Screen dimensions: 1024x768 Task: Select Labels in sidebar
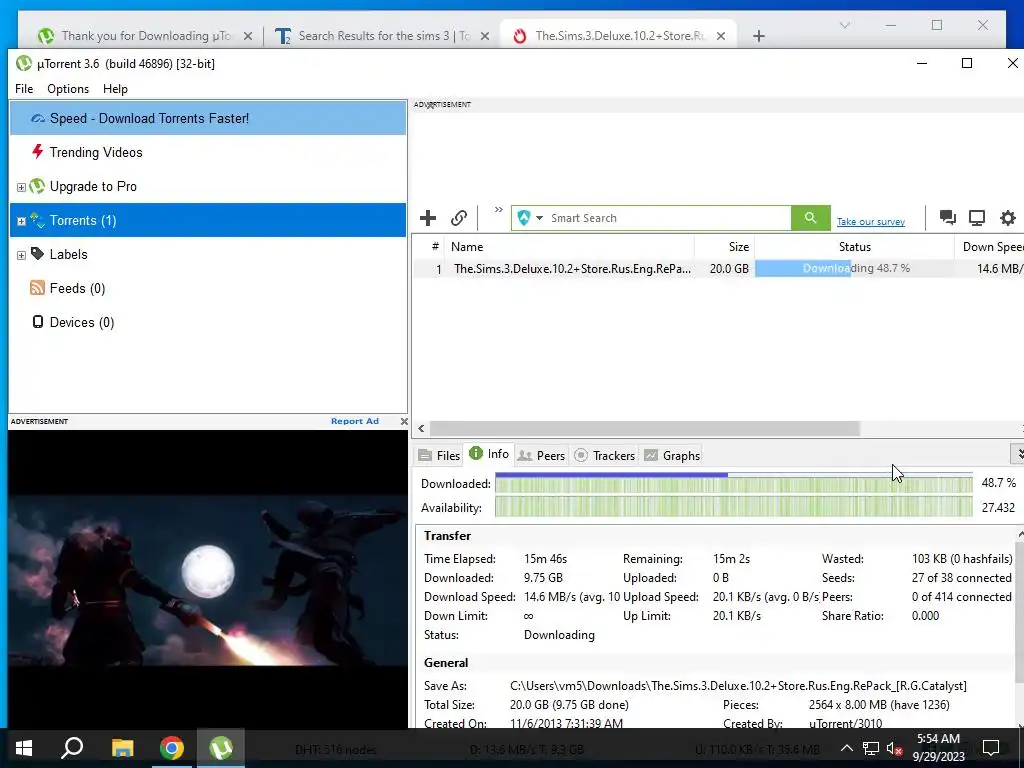point(208,254)
